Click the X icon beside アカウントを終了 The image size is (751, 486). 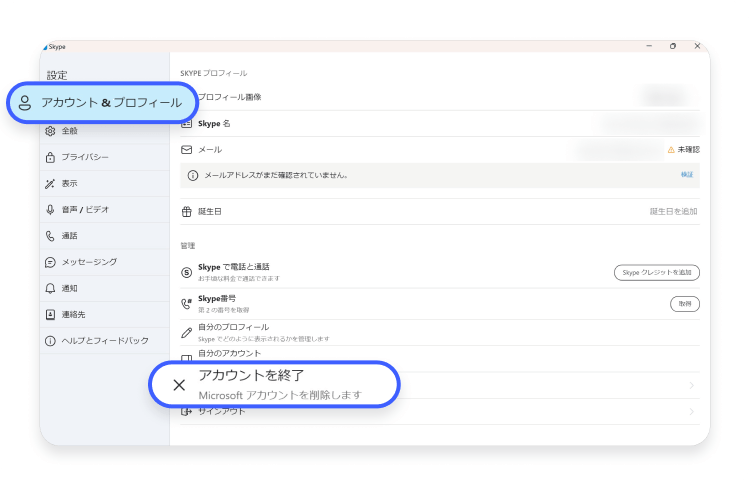179,385
